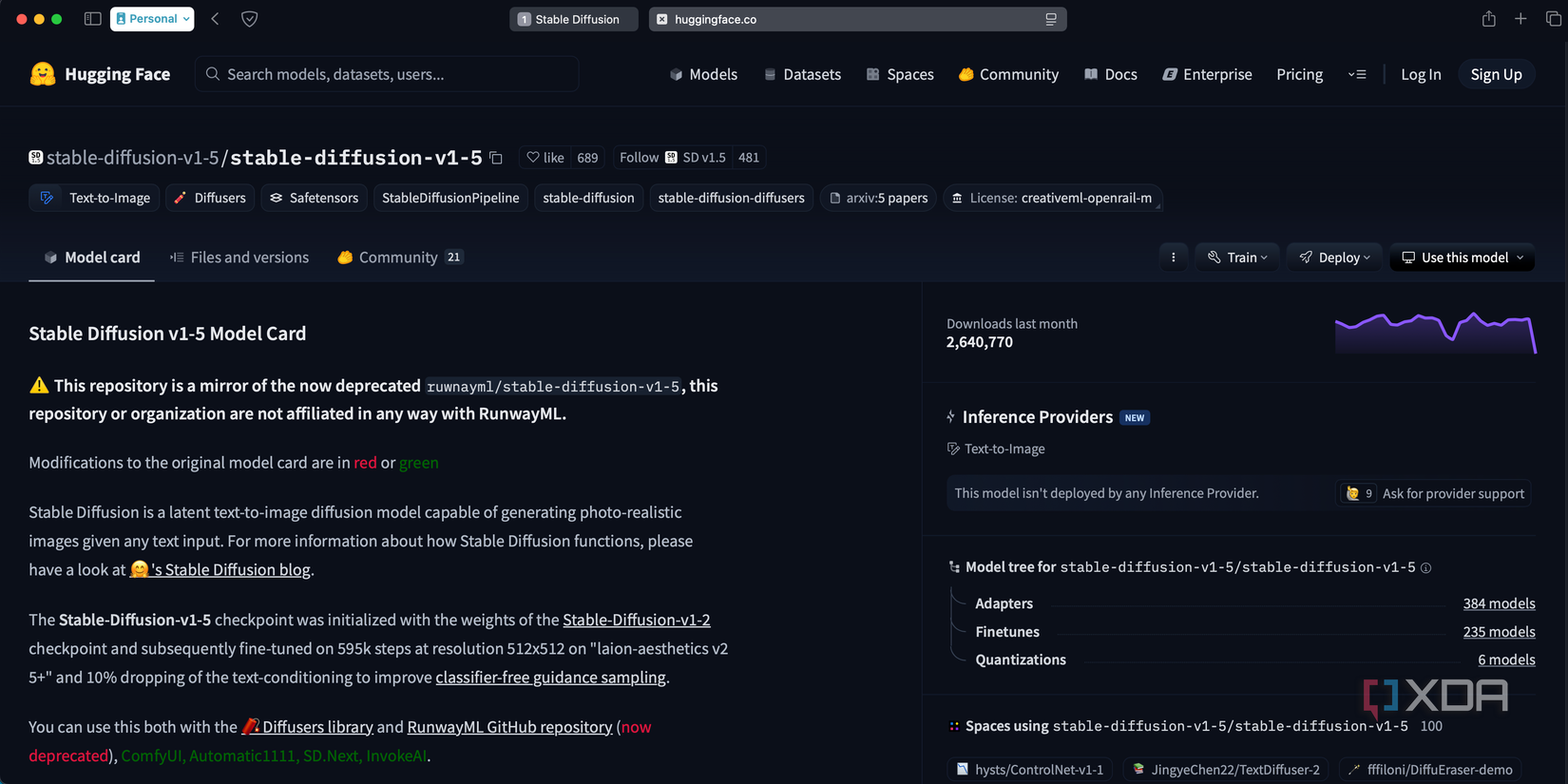
Task: Expand the Train dropdown
Action: click(x=1237, y=258)
